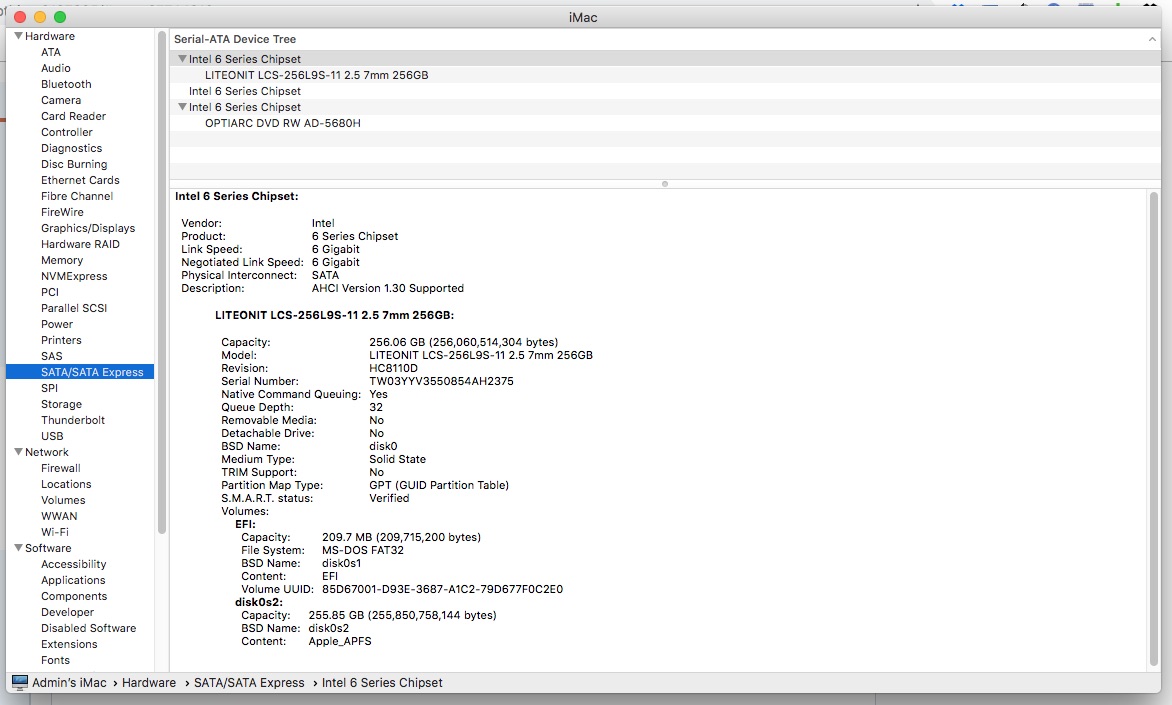Image resolution: width=1172 pixels, height=705 pixels.
Task: Select OPTIARC DVD RW AD-5680H device
Action: pyautogui.click(x=665, y=123)
